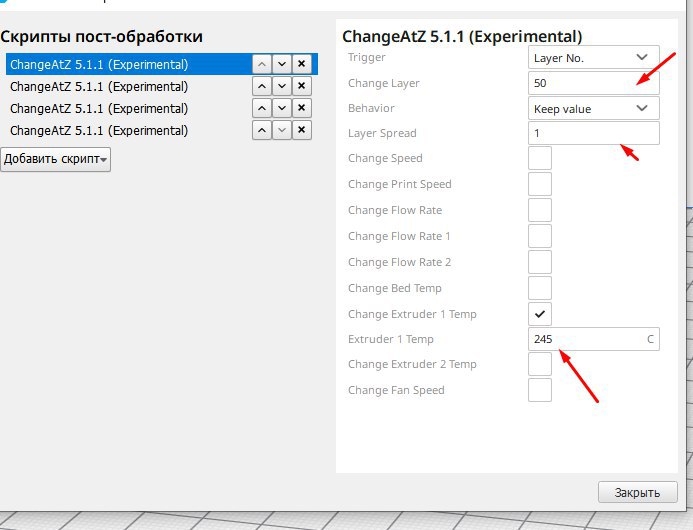Move third ChangeAtZ script up
The image size is (693, 530).
click(262, 108)
